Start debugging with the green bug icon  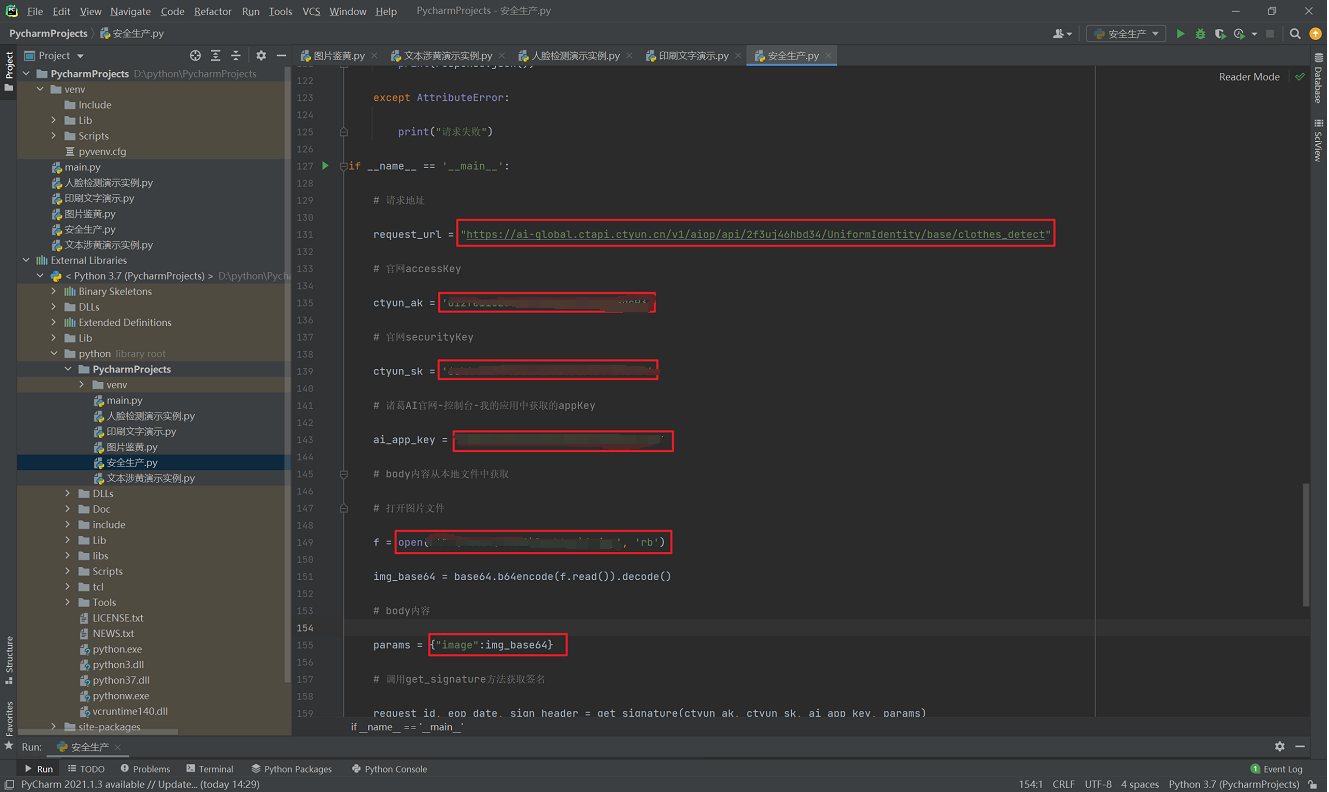[1200, 34]
